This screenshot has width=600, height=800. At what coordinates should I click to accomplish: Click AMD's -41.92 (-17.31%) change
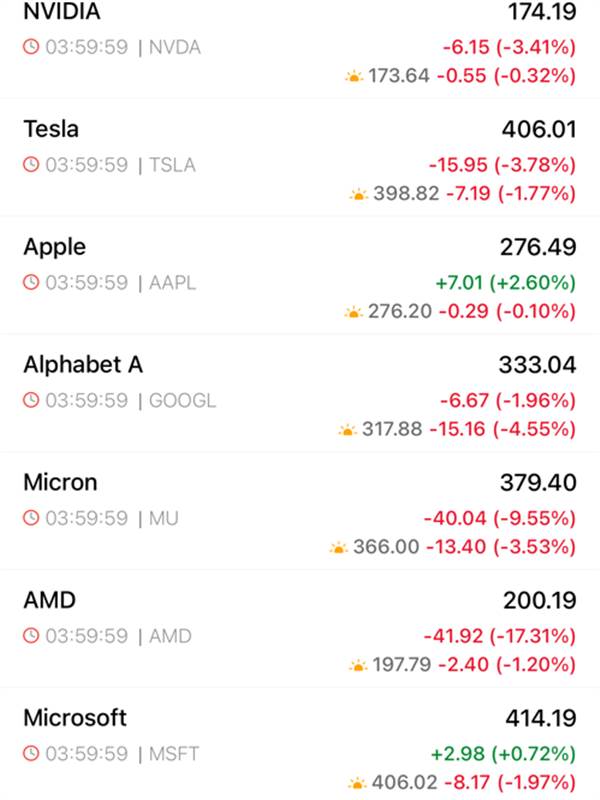[x=495, y=636]
